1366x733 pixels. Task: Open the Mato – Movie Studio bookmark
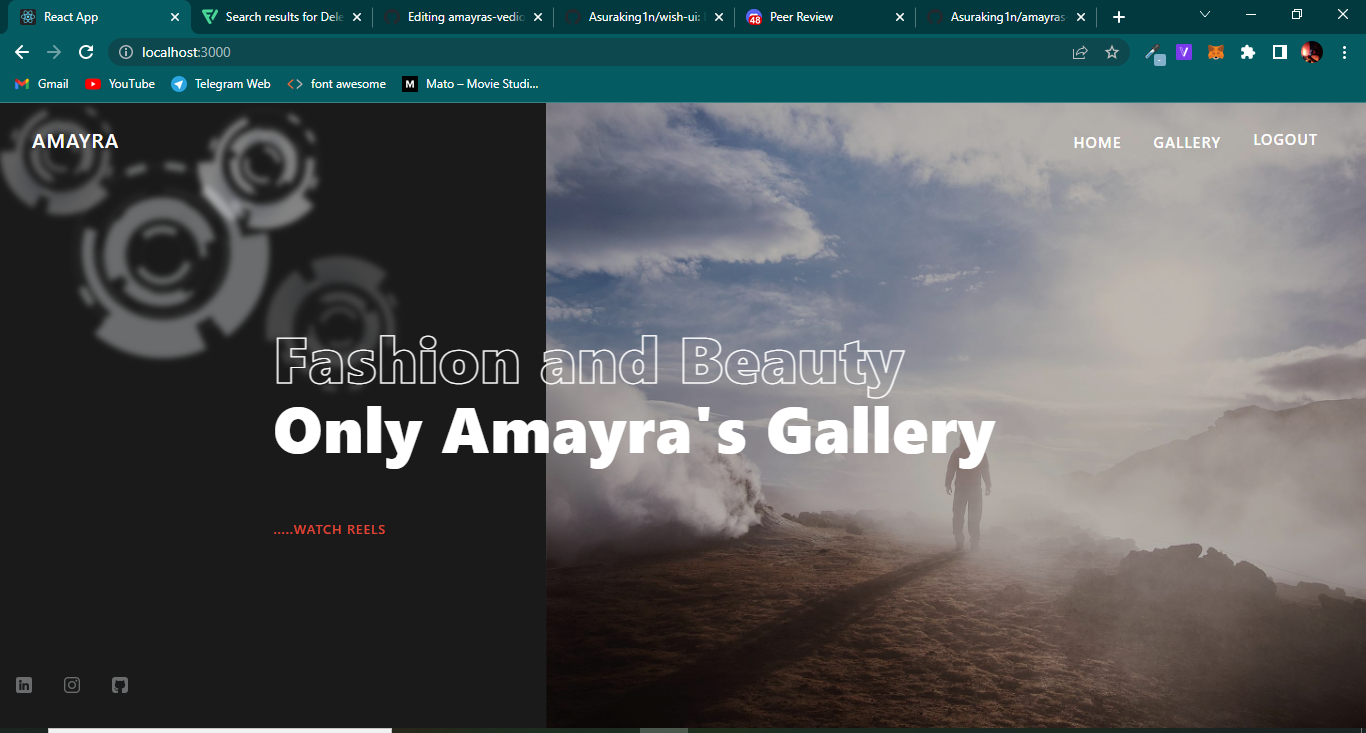(x=471, y=84)
